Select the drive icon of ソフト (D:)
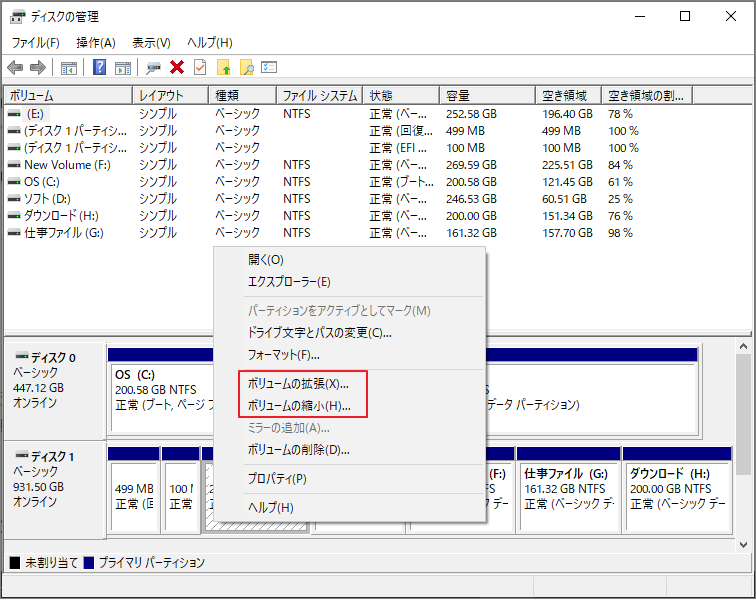Image resolution: width=756 pixels, height=599 pixels. click(14, 199)
